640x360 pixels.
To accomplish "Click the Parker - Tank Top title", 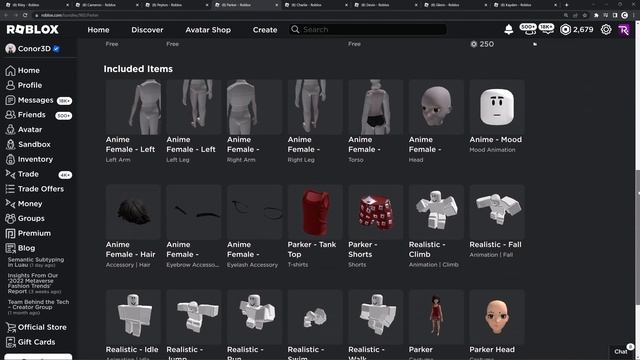I will point(312,249).
